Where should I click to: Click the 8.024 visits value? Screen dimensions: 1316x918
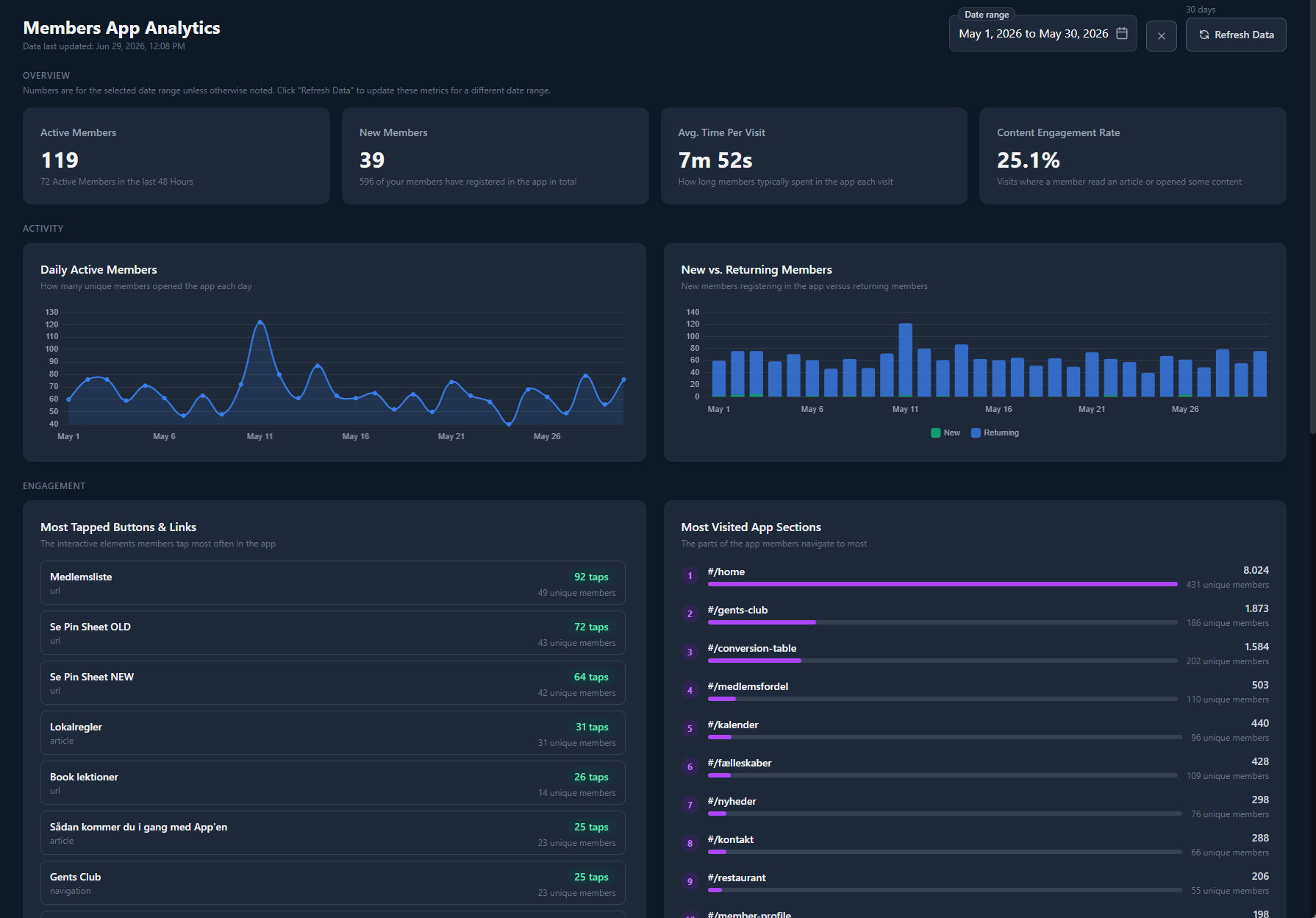coord(1256,570)
